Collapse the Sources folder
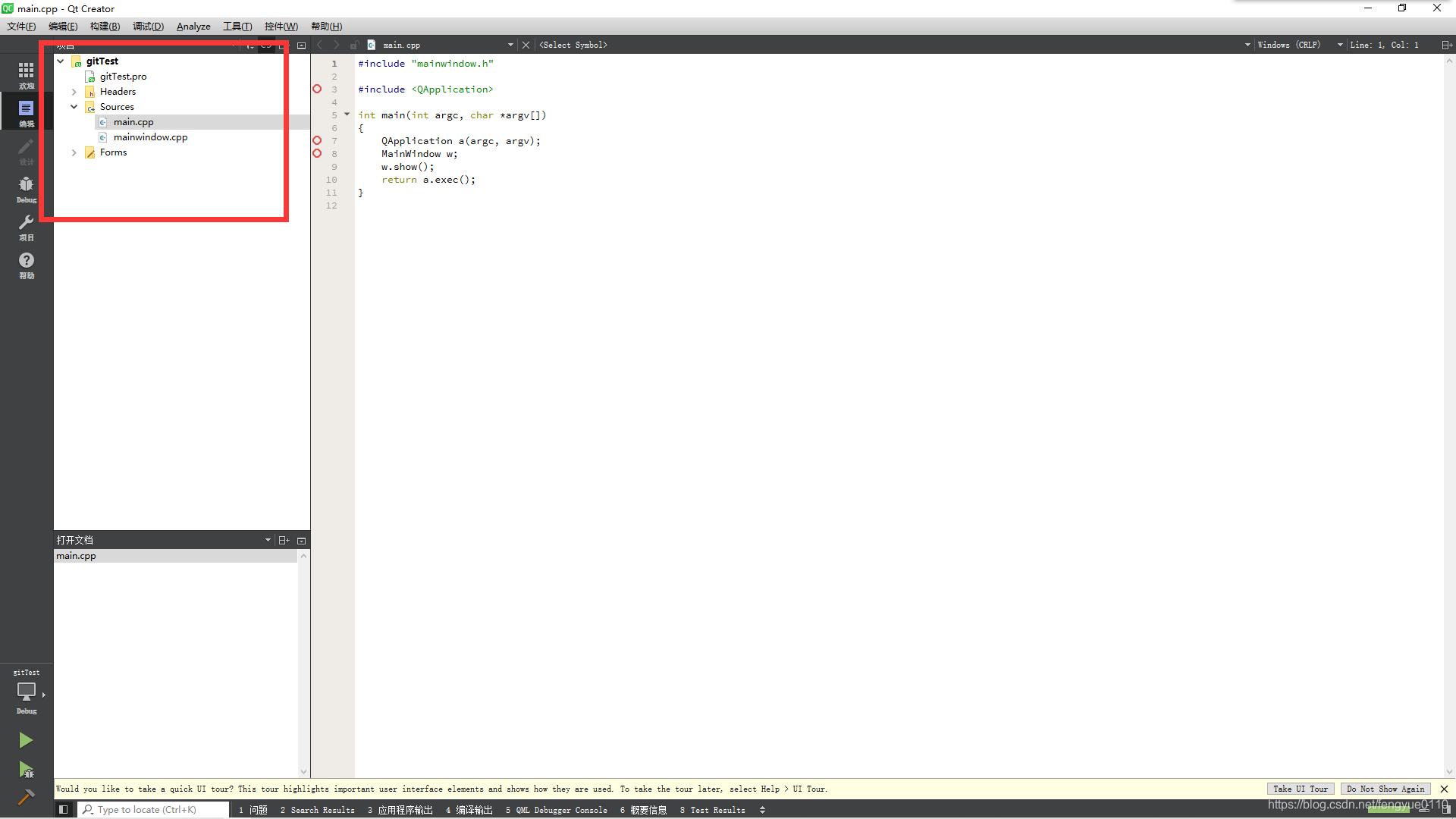 point(74,107)
